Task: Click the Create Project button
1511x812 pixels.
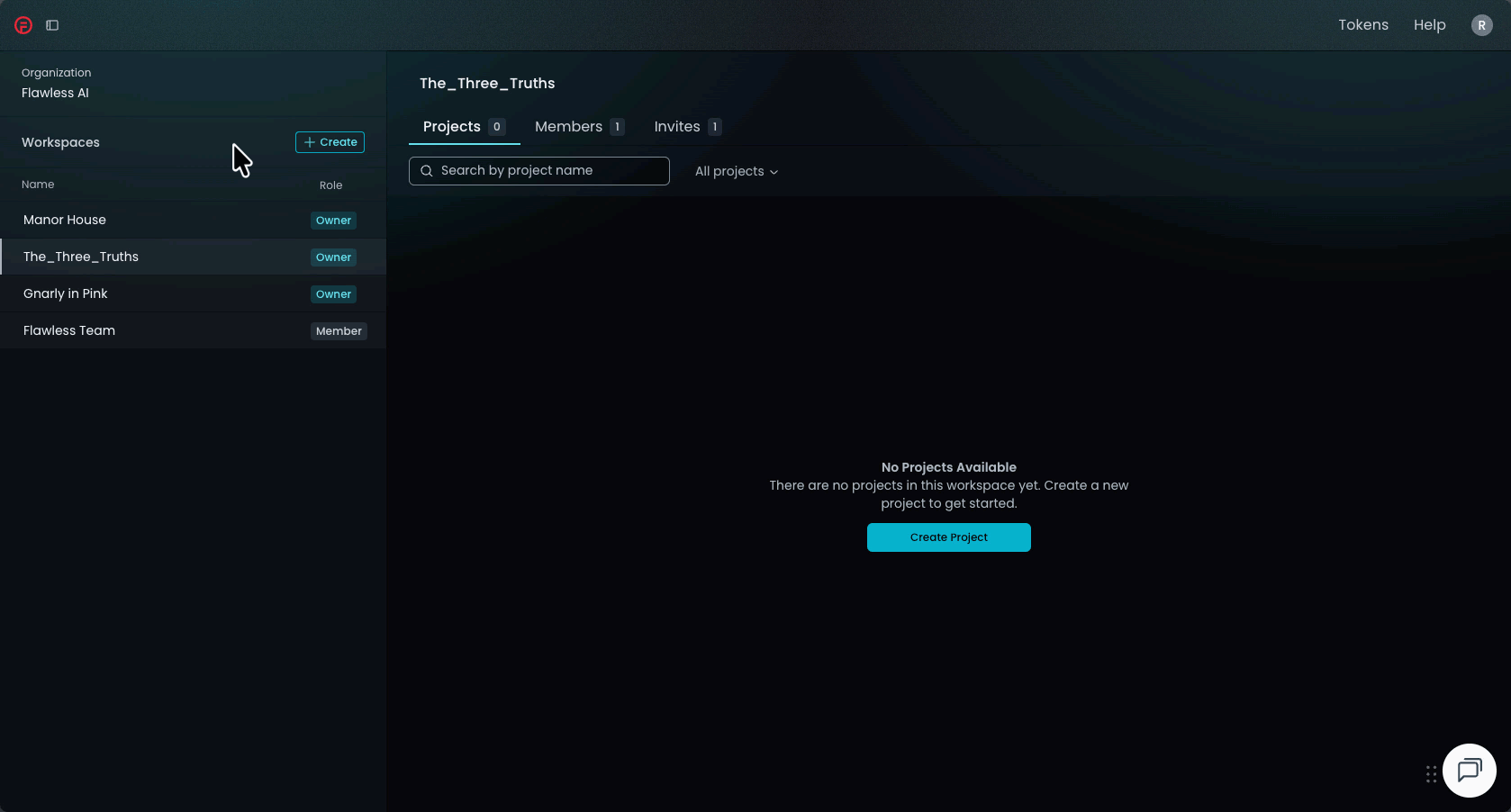Action: click(x=948, y=537)
